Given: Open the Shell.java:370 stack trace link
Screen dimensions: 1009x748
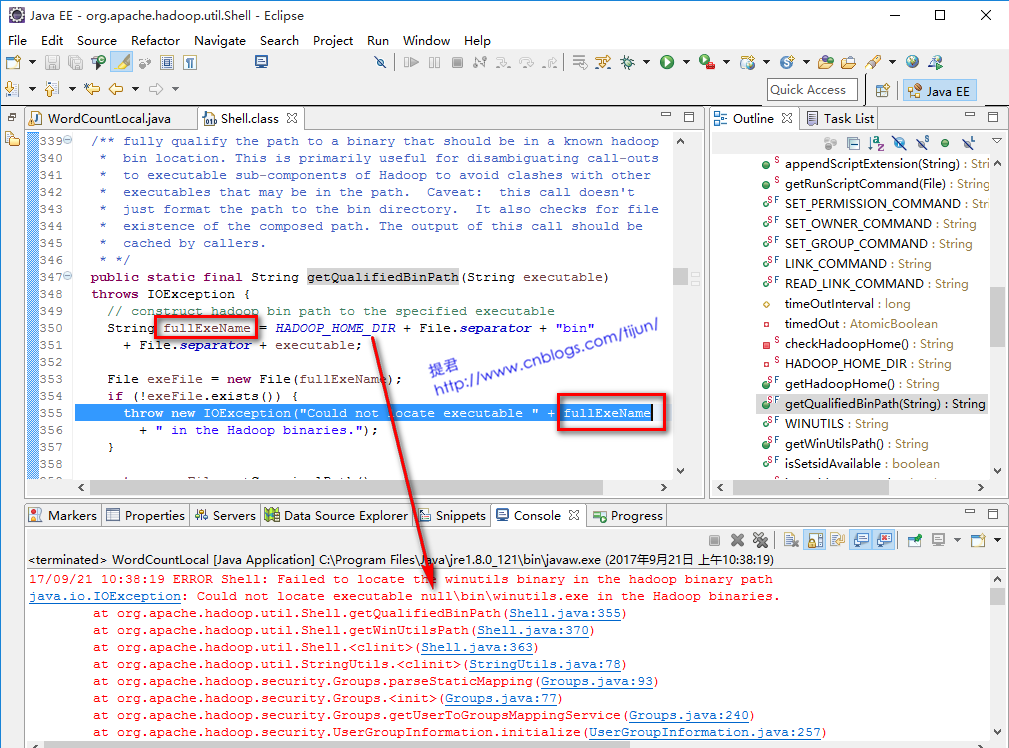Looking at the screenshot, I should [533, 630].
